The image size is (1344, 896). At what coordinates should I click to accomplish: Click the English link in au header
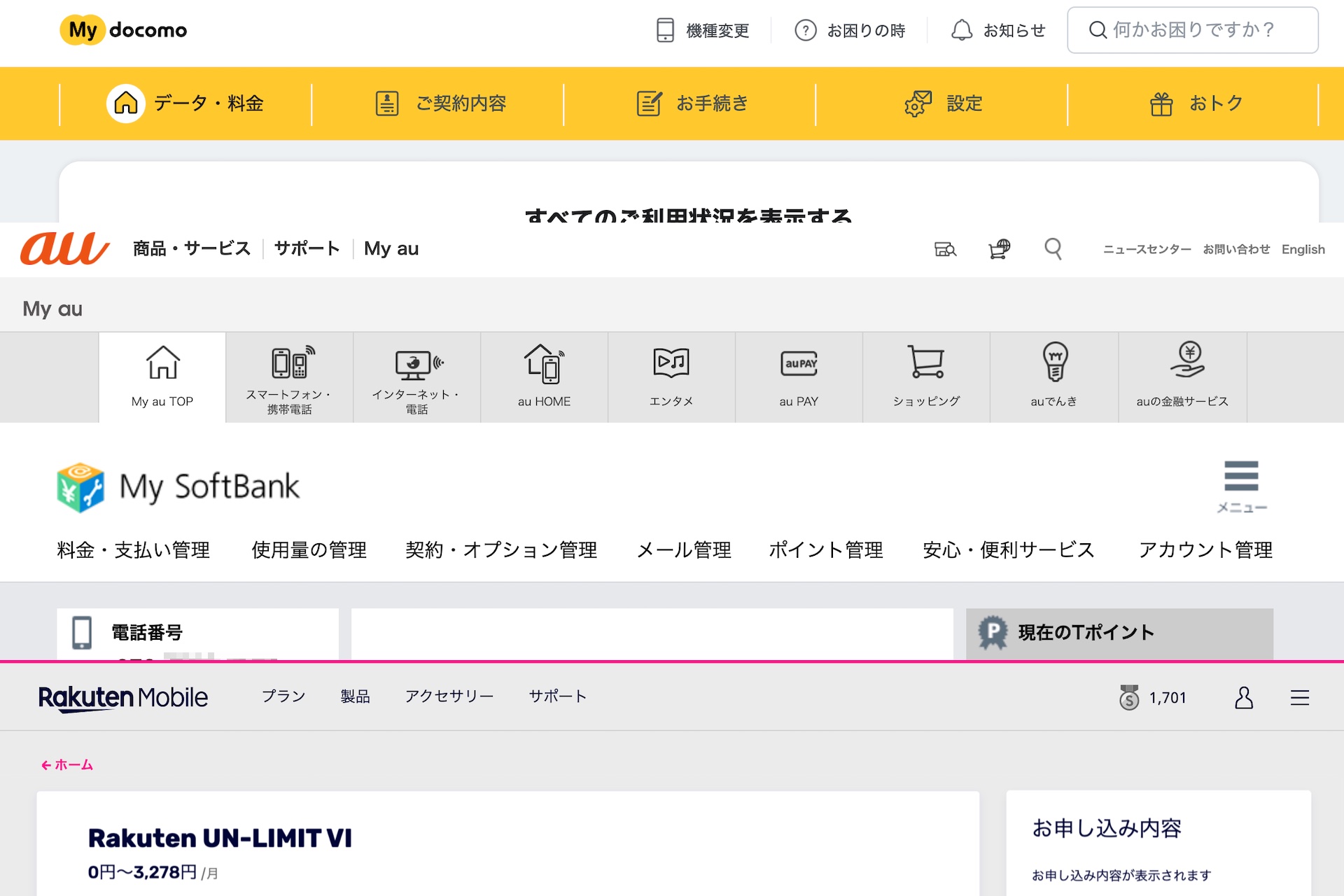click(1303, 249)
